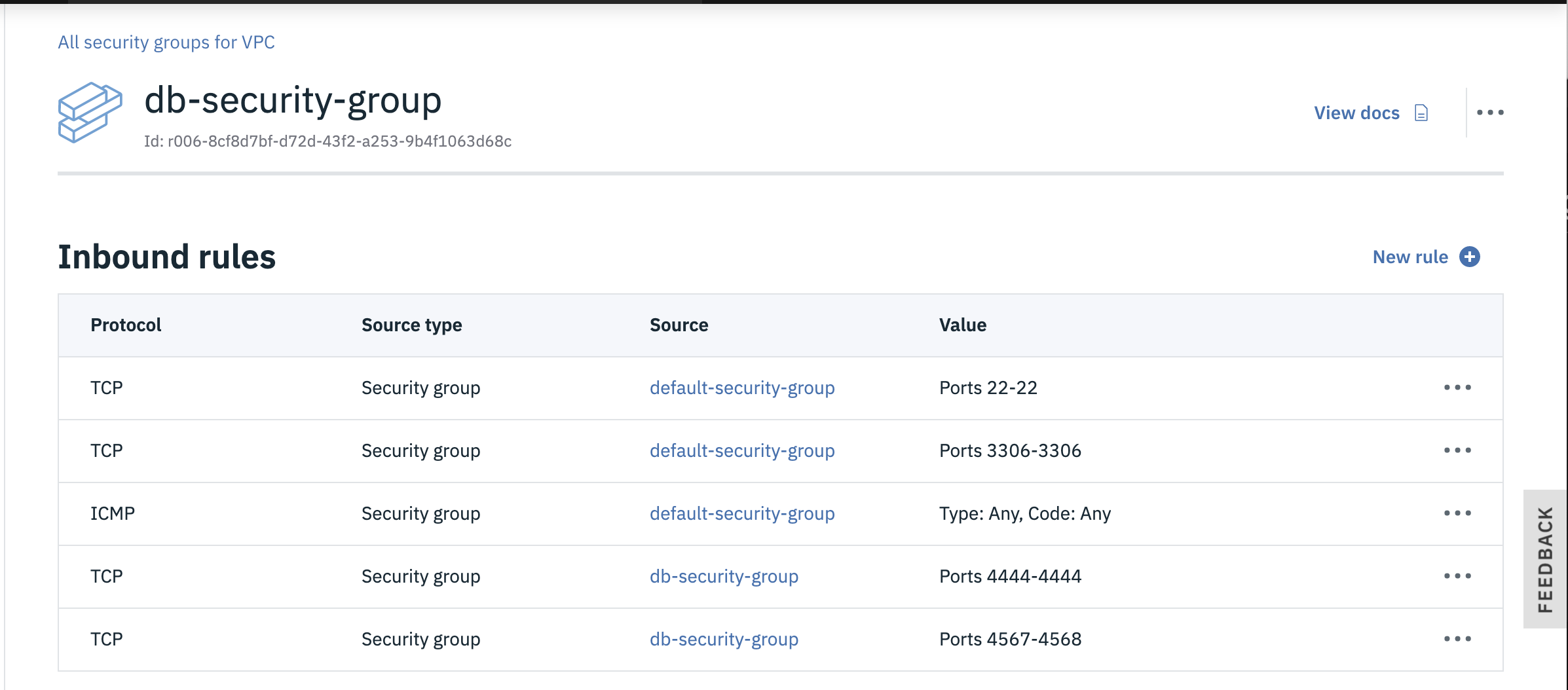Click the View docs link

point(1356,113)
